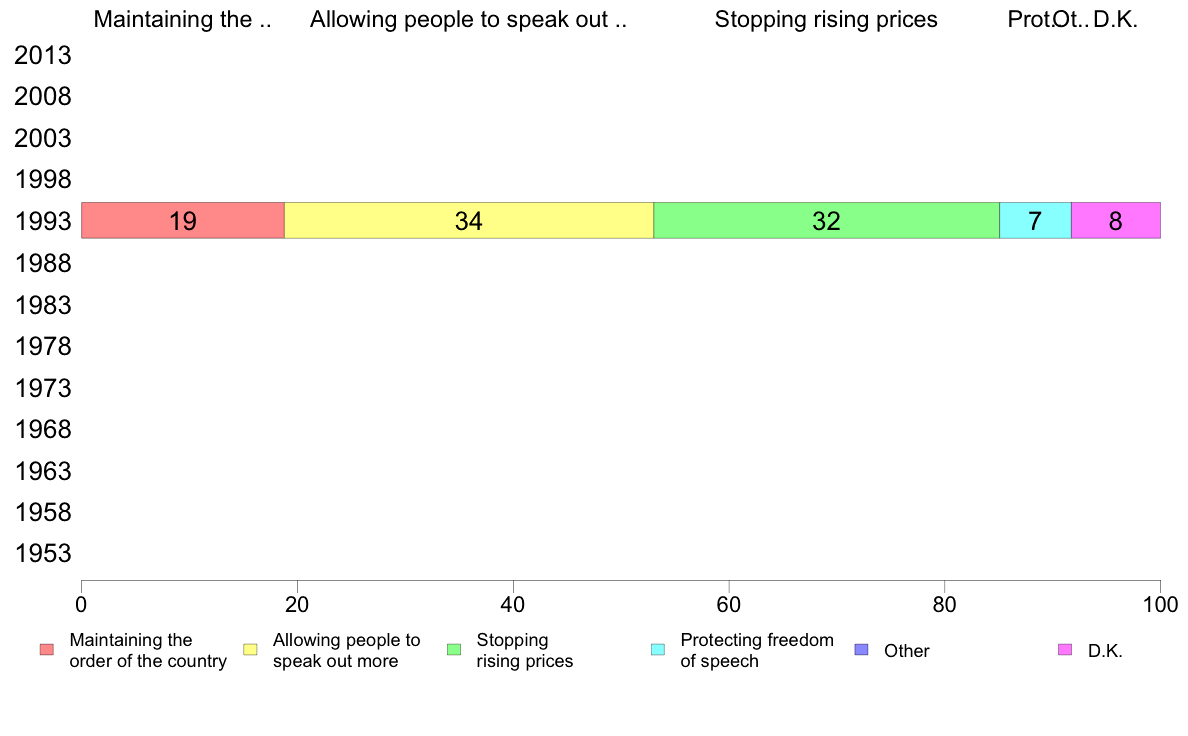The width and height of the screenshot is (1188, 736).
Task: Click the 1973 year label
Action: tap(43, 388)
